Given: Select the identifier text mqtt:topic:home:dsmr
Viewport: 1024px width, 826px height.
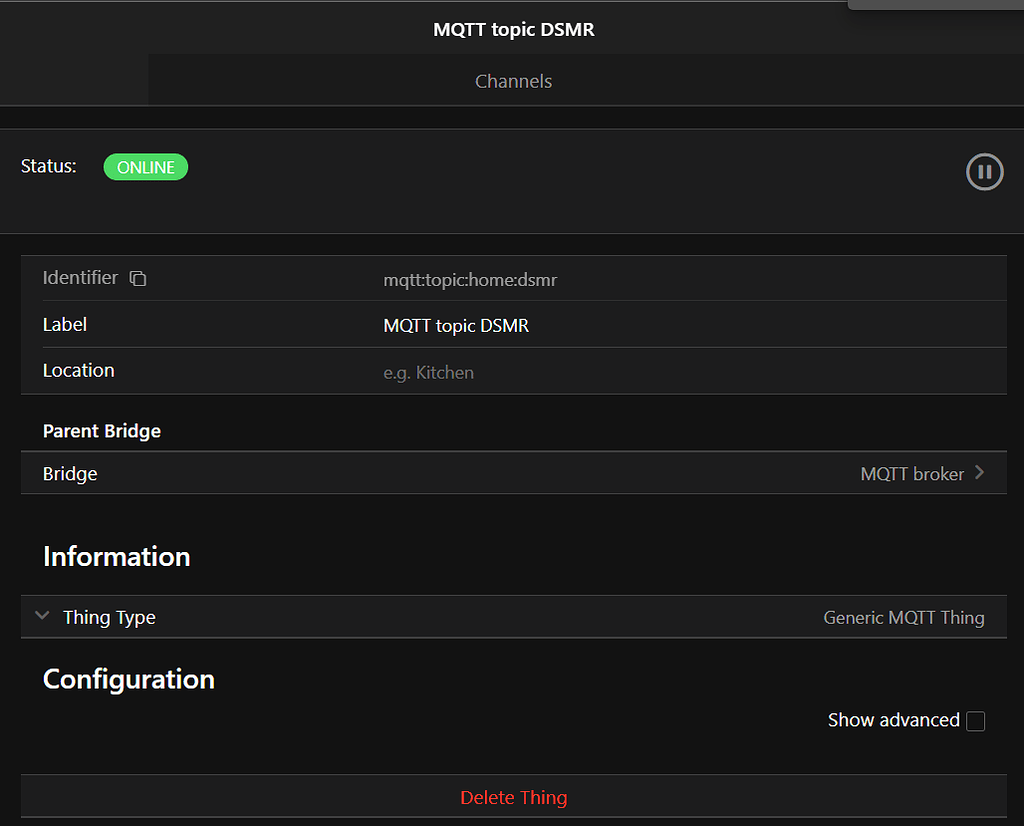Looking at the screenshot, I should [470, 280].
